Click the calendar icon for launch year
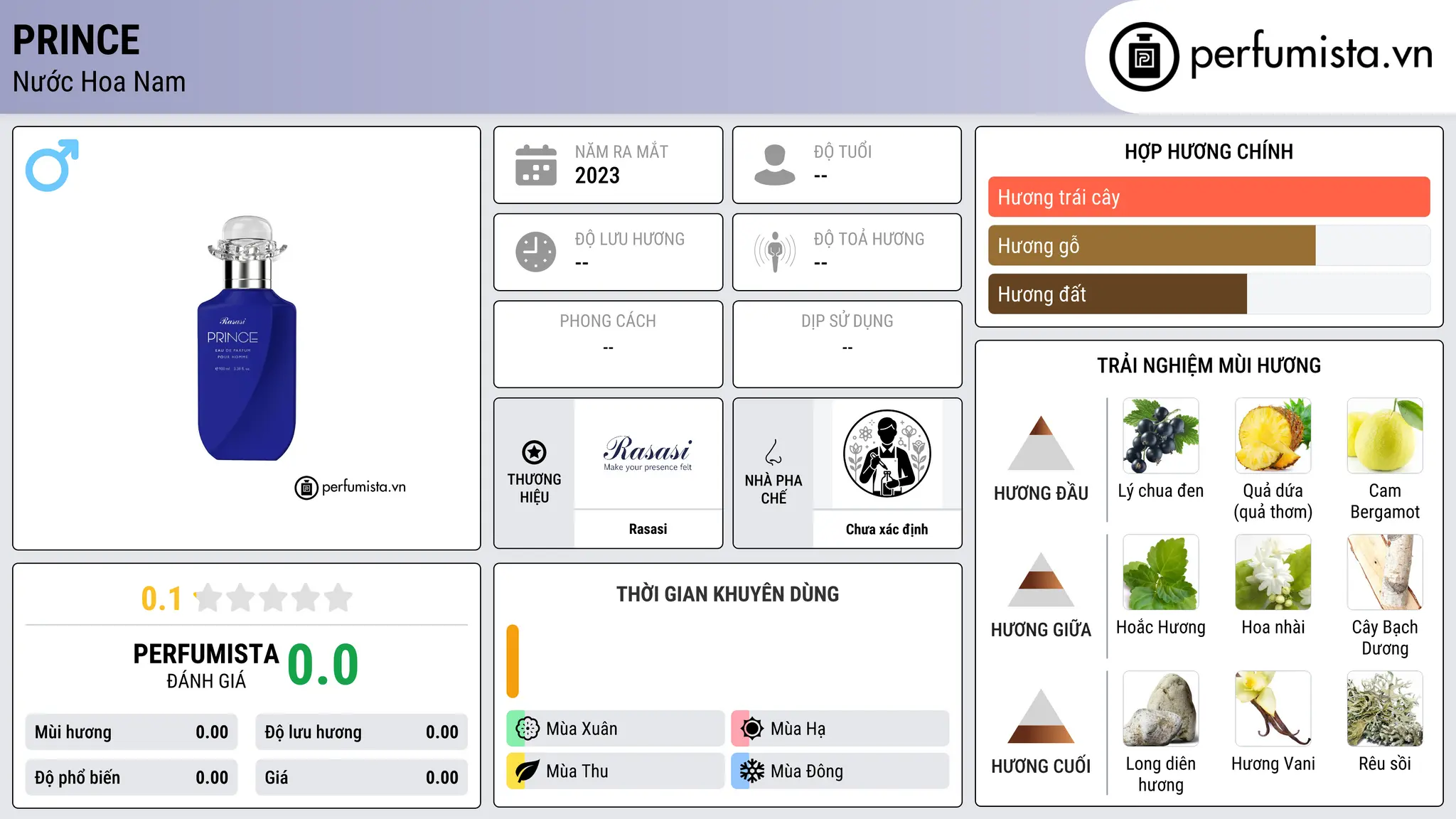This screenshot has height=819, width=1456. point(536,165)
